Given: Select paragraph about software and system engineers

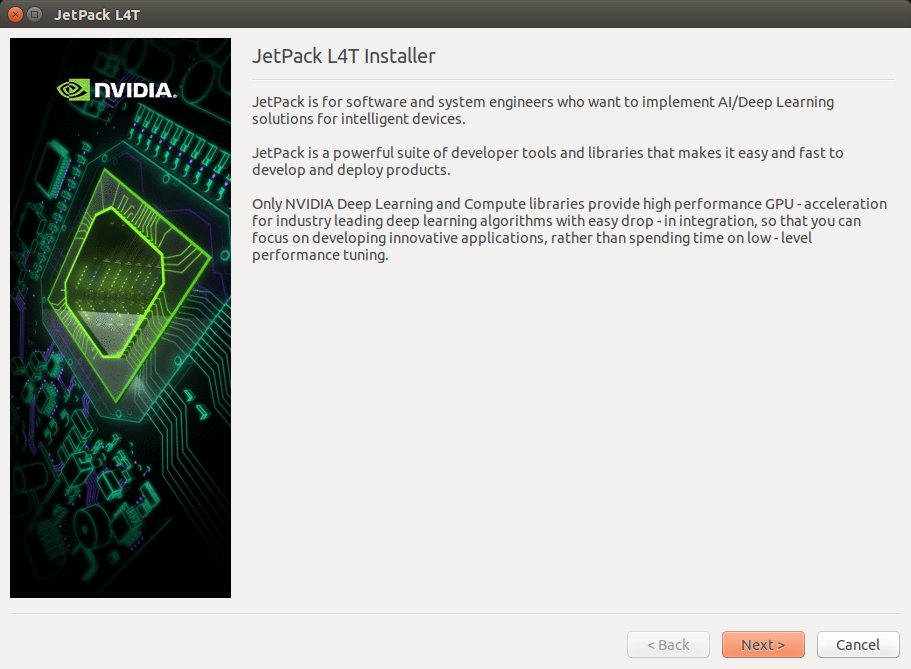Looking at the screenshot, I should pos(543,110).
